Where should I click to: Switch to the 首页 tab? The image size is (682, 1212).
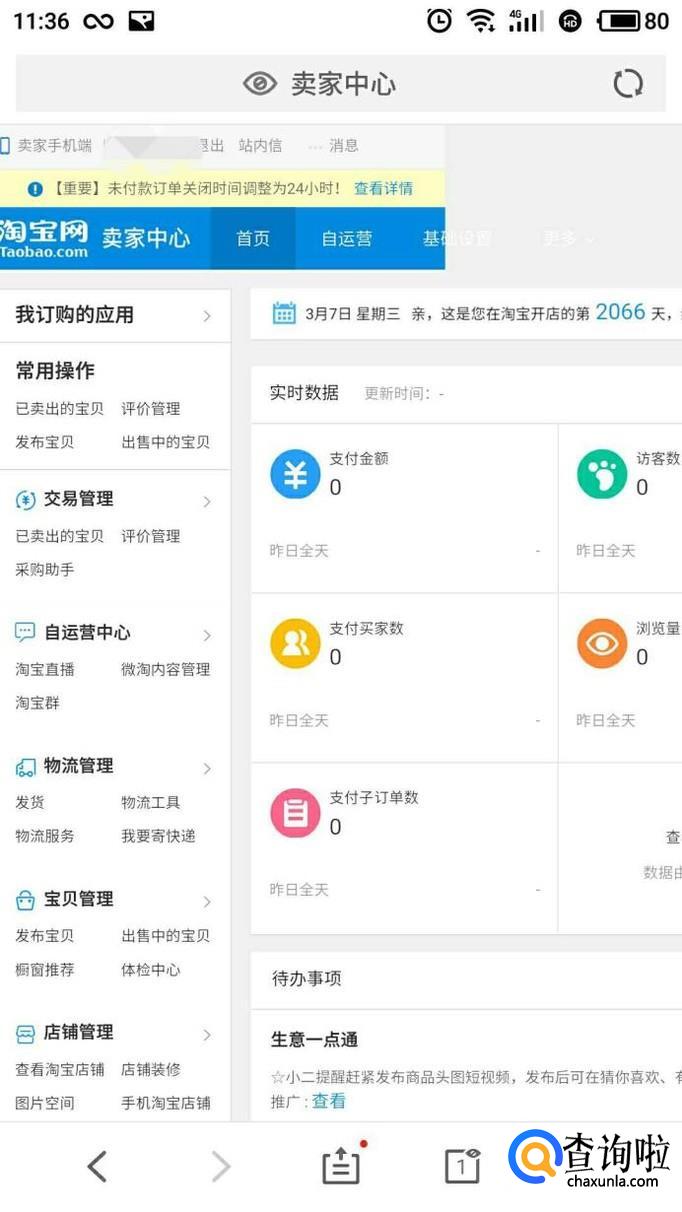253,239
